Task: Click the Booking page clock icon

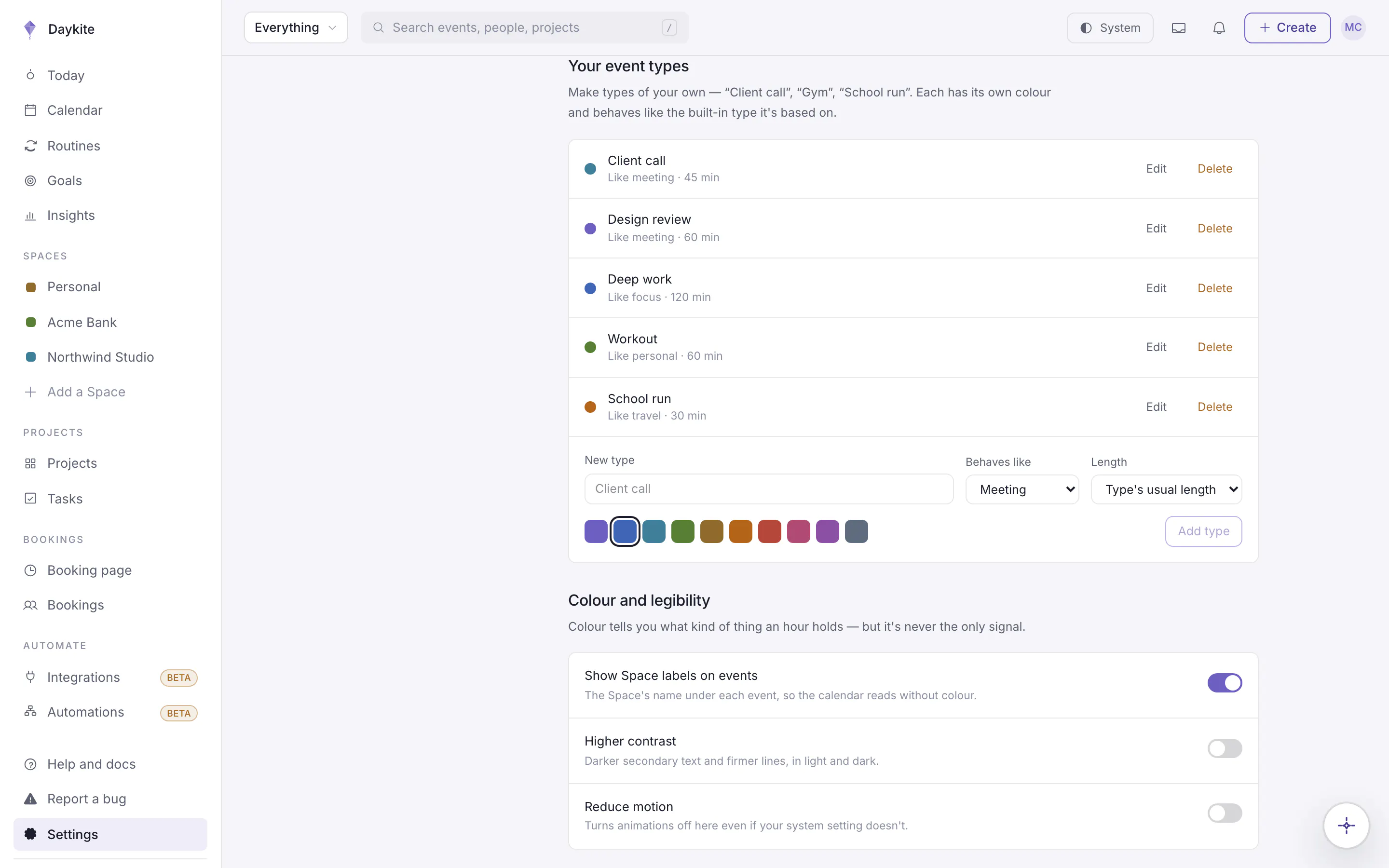Action: [x=30, y=570]
